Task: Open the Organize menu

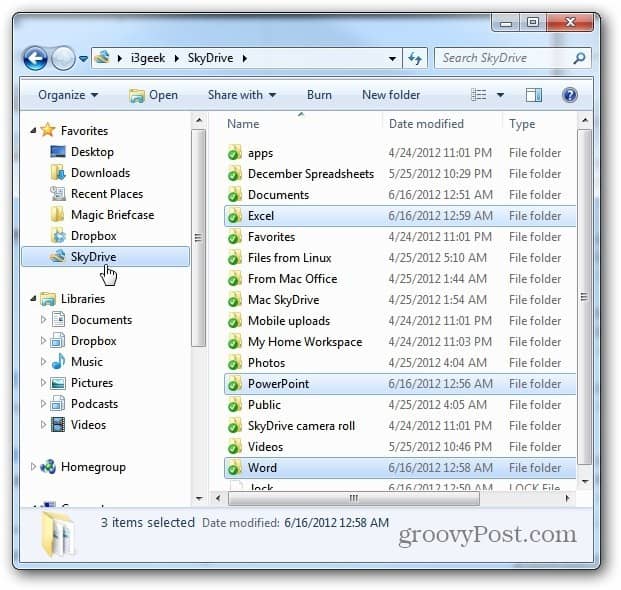Action: (x=68, y=95)
